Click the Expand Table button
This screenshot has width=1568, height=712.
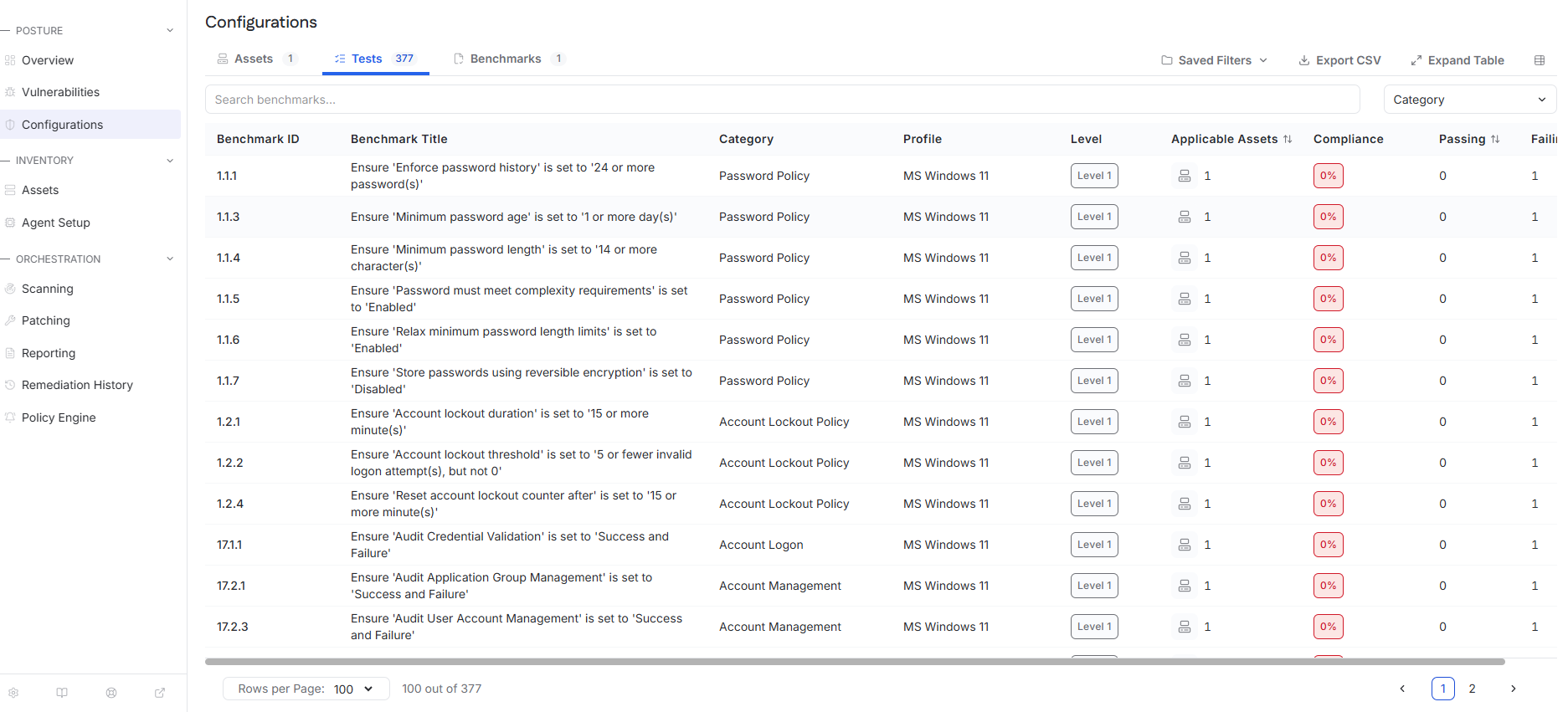click(x=1457, y=60)
